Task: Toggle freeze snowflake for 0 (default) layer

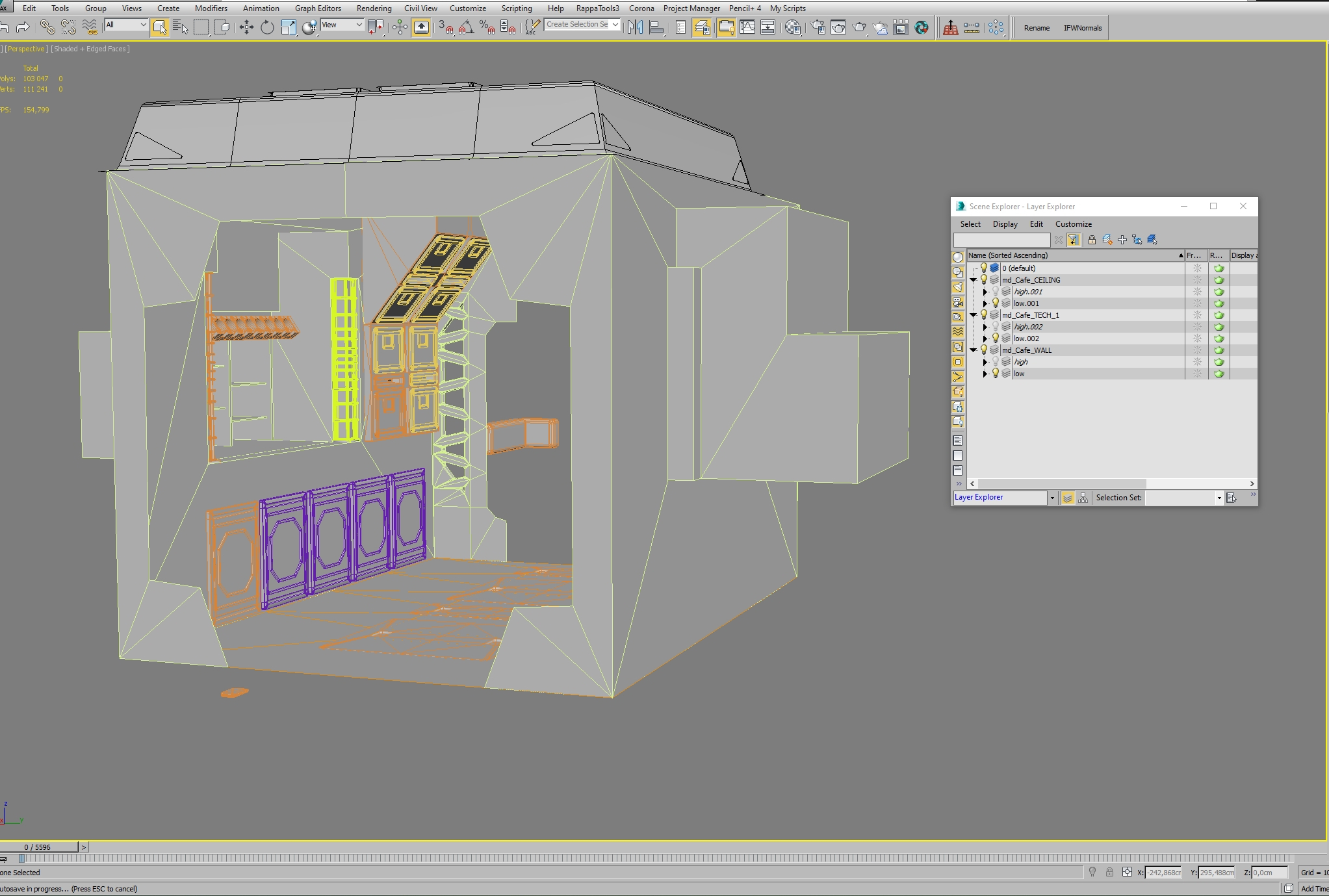Action: coord(1197,268)
